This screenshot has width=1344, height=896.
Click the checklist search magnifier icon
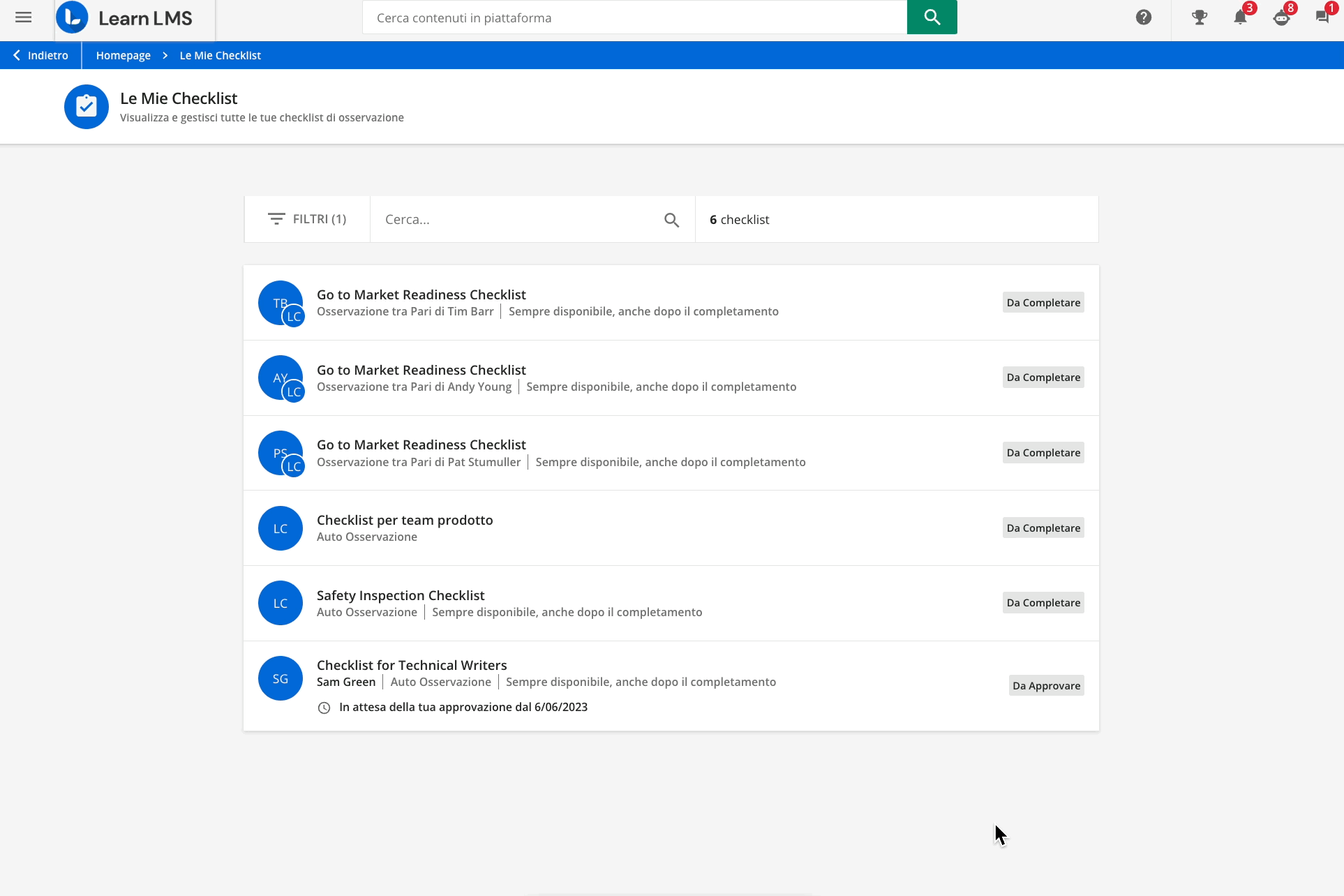[x=671, y=220]
